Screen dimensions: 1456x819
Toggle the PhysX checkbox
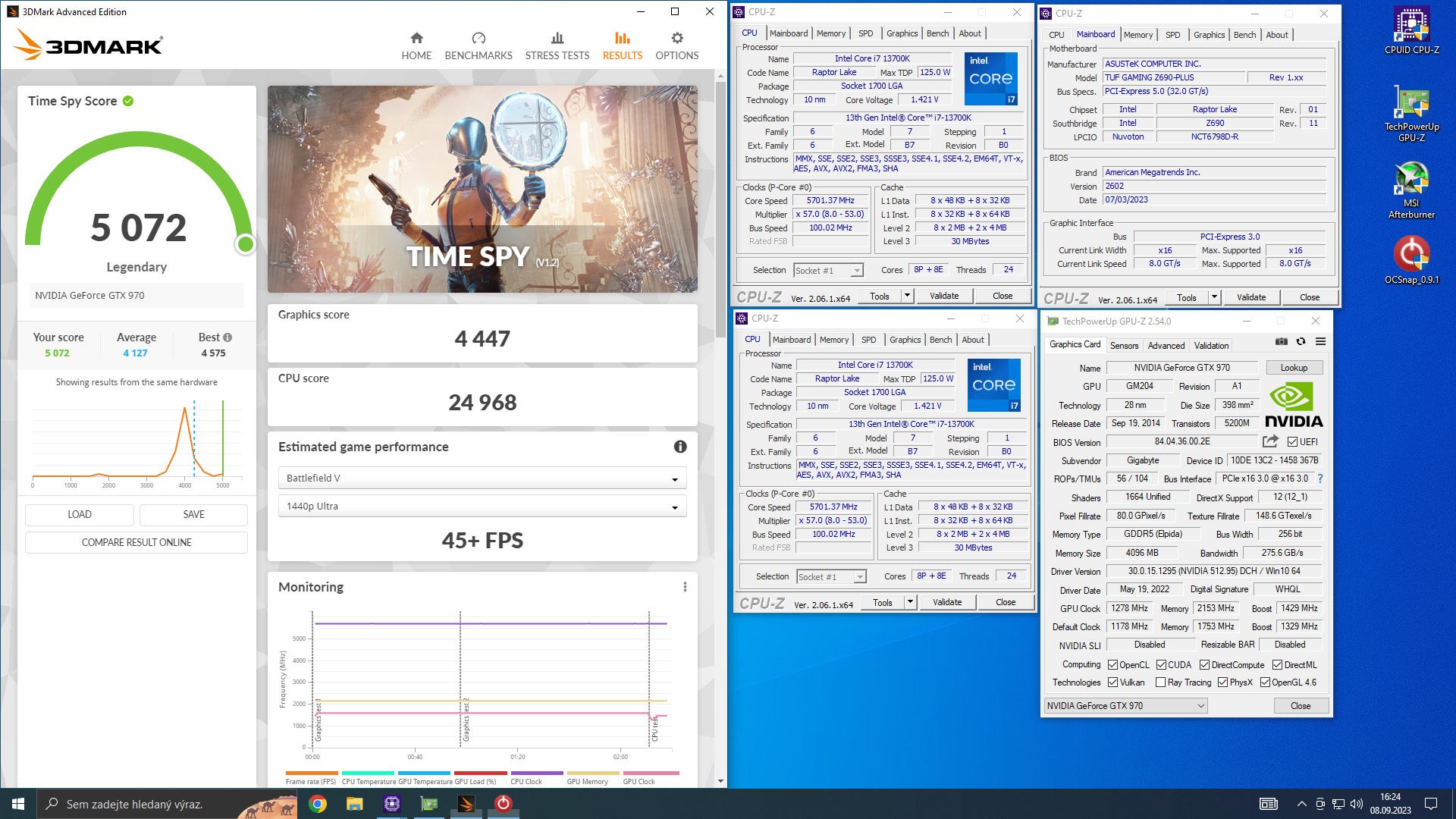1222,682
